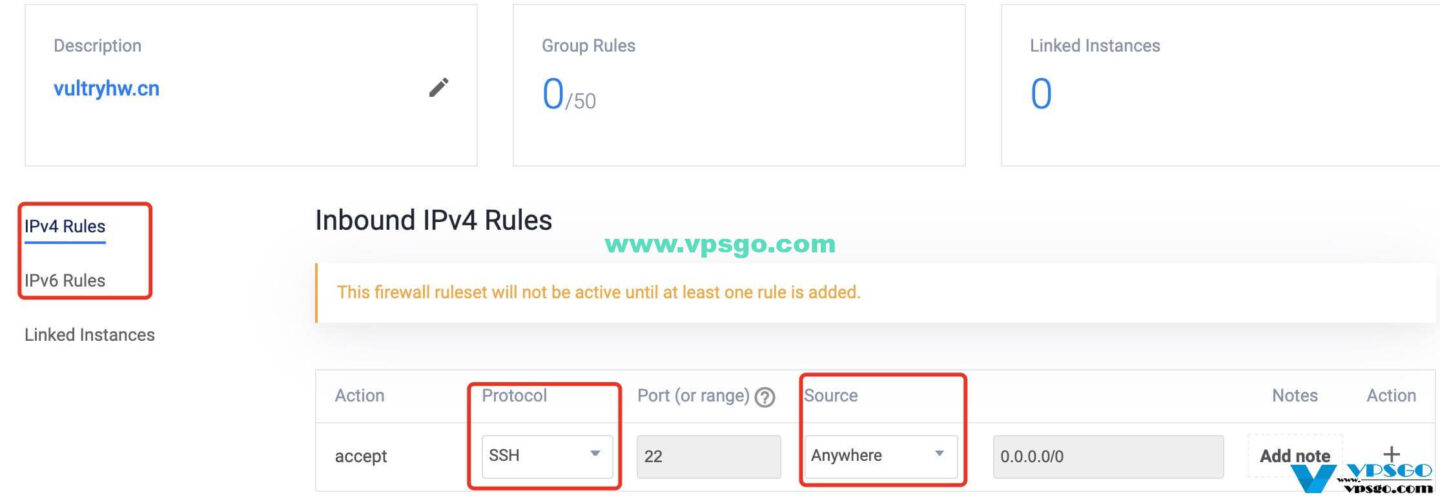Open the Protocol SSH dropdown

coord(547,456)
